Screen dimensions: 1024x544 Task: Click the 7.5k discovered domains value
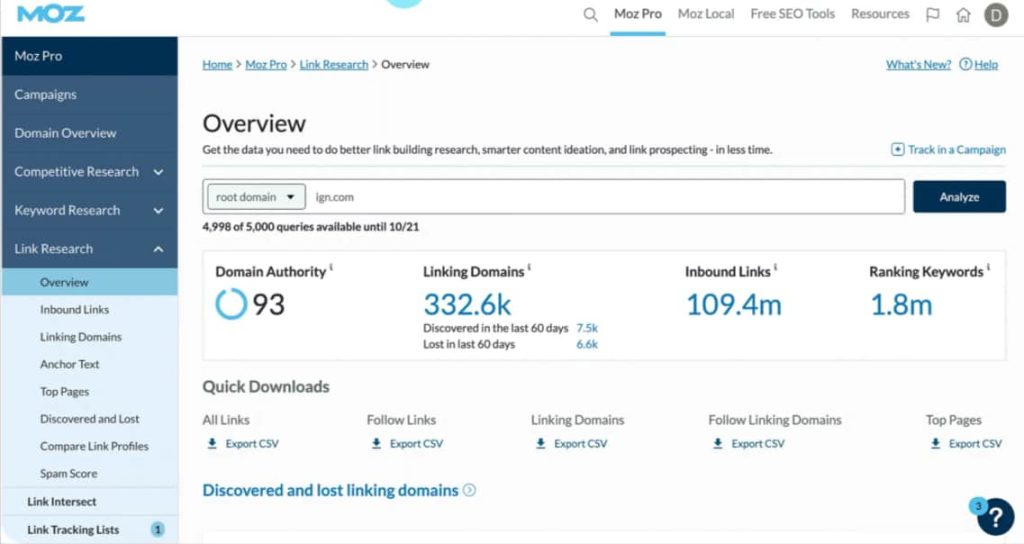pyautogui.click(x=586, y=328)
